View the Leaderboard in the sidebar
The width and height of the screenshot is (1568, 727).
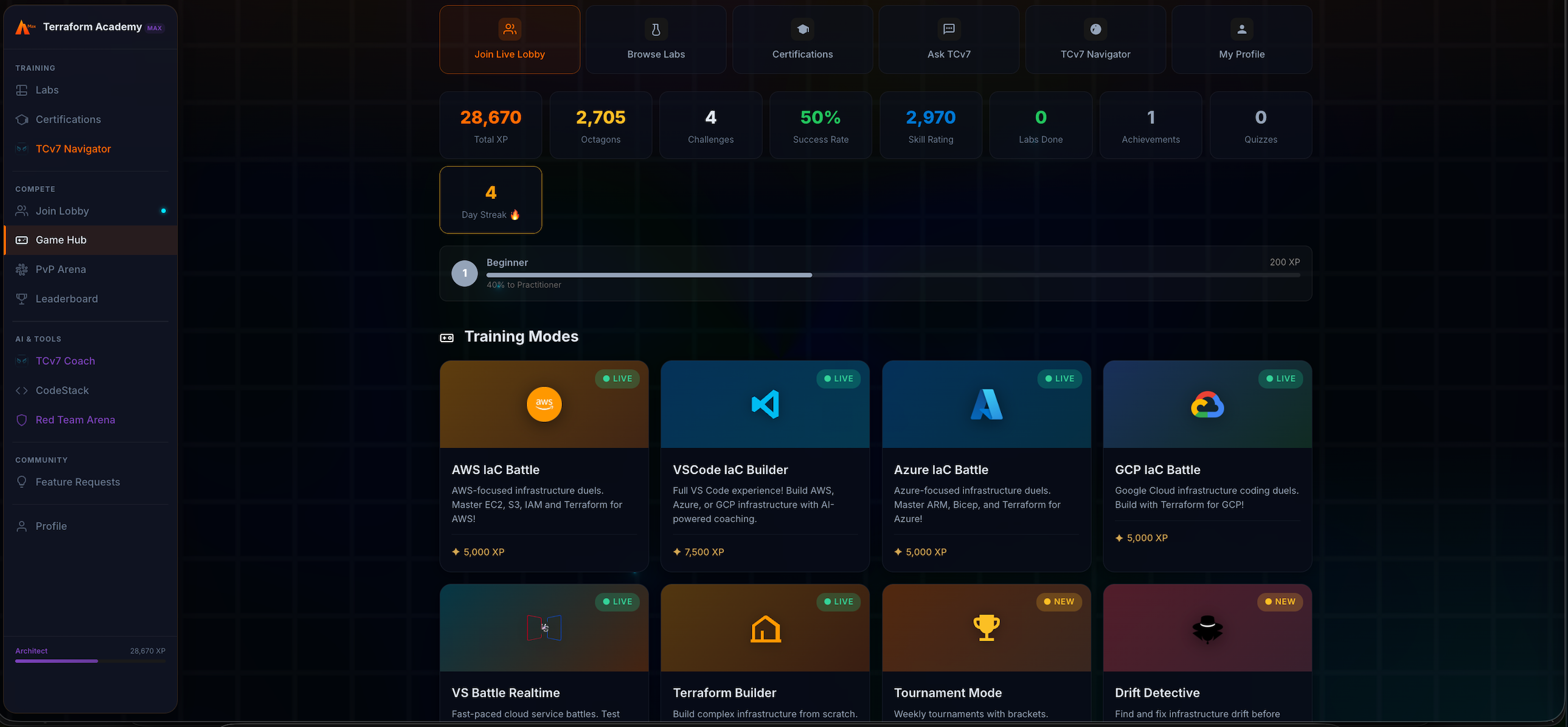tap(90, 298)
